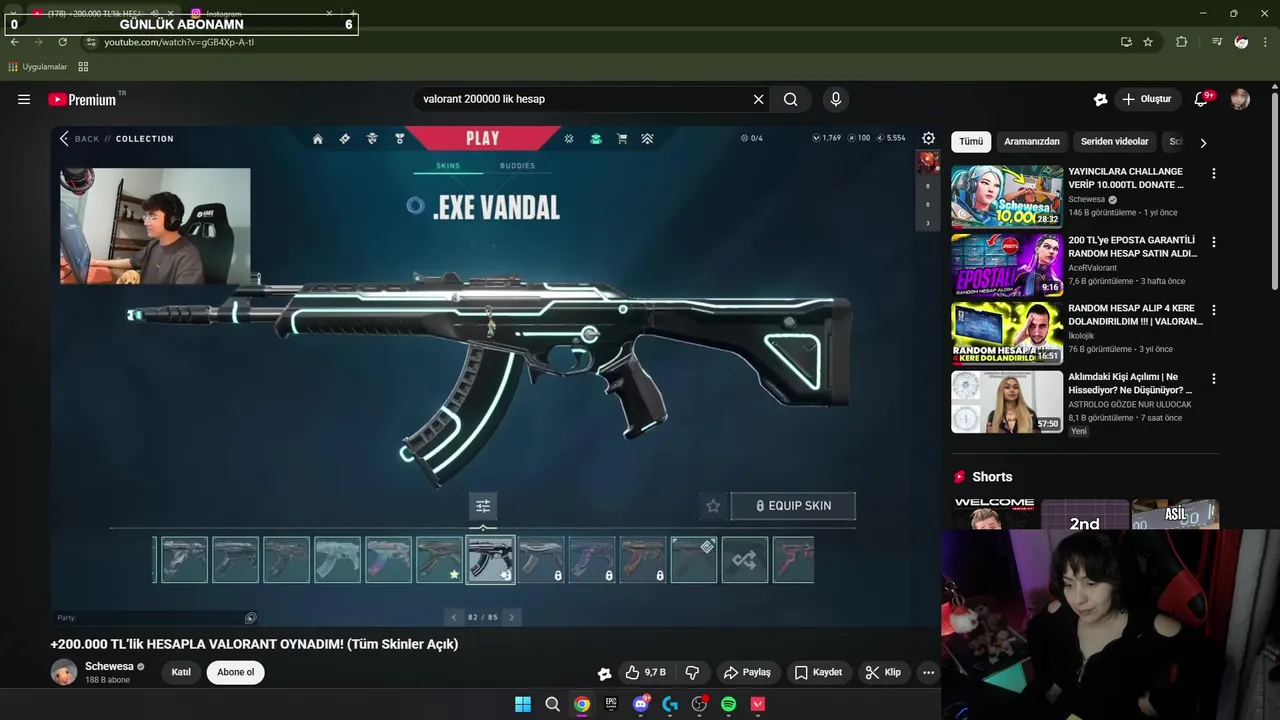Go to previous skin page arrow
Image resolution: width=1280 pixels, height=720 pixels.
(x=454, y=617)
